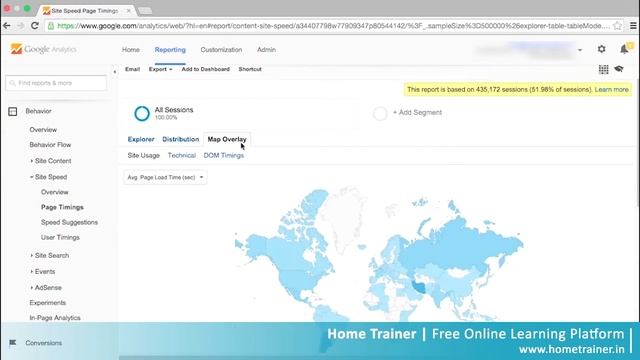This screenshot has width=640, height=360.
Task: Click the Learn more link
Action: [x=611, y=89]
